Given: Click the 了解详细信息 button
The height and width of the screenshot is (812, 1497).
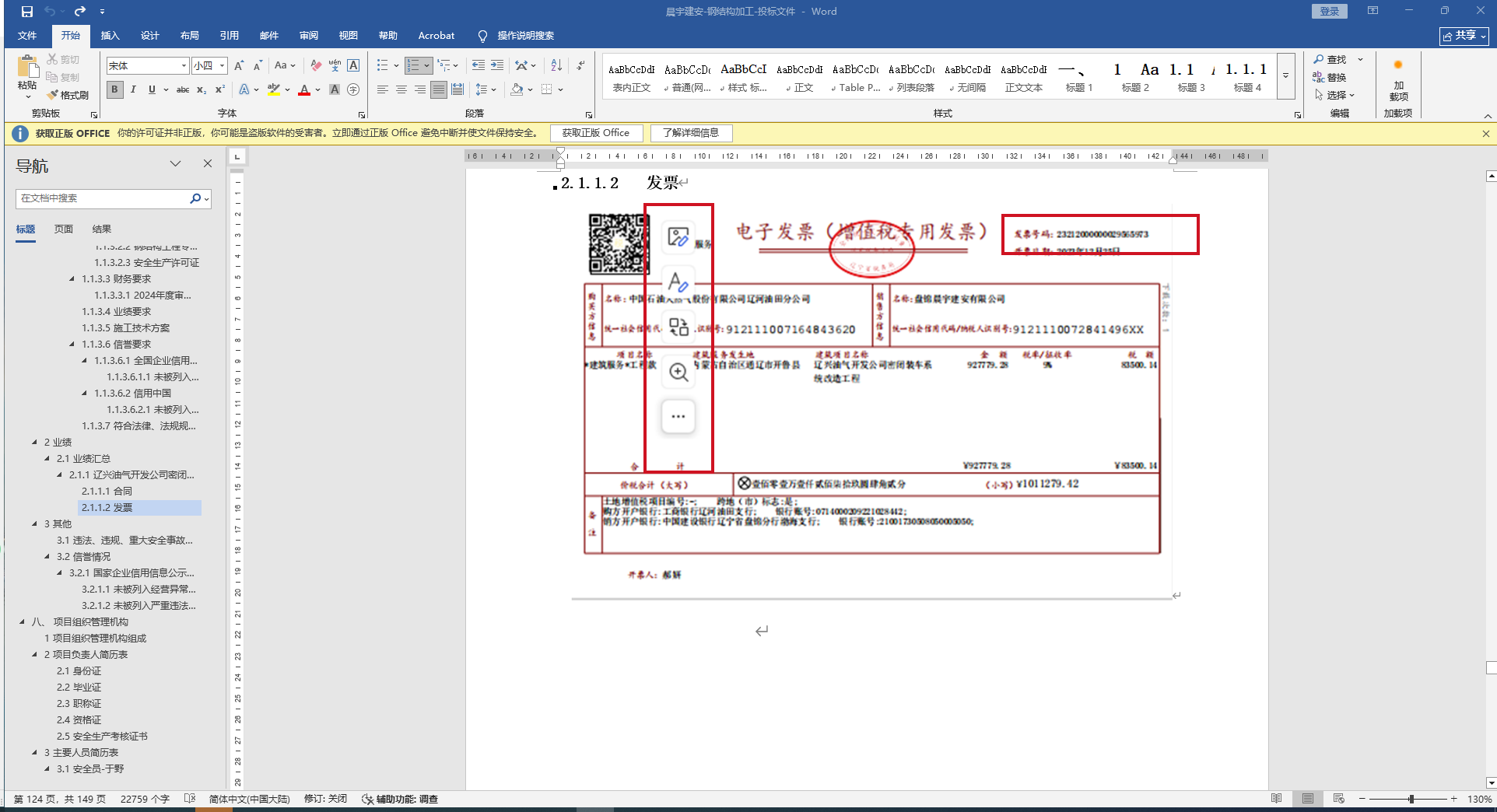Looking at the screenshot, I should 691,133.
